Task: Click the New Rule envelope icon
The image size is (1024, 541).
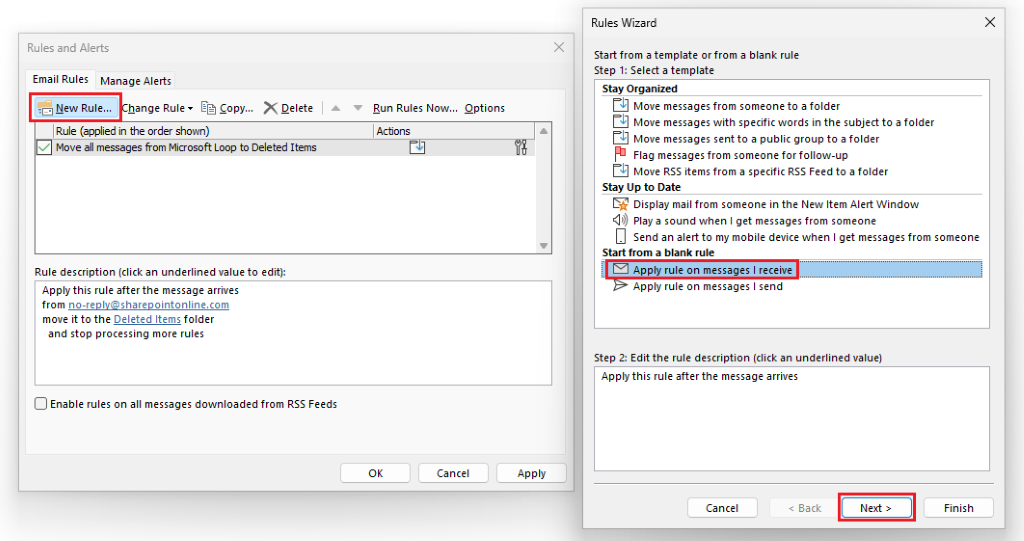Action: pyautogui.click(x=44, y=108)
